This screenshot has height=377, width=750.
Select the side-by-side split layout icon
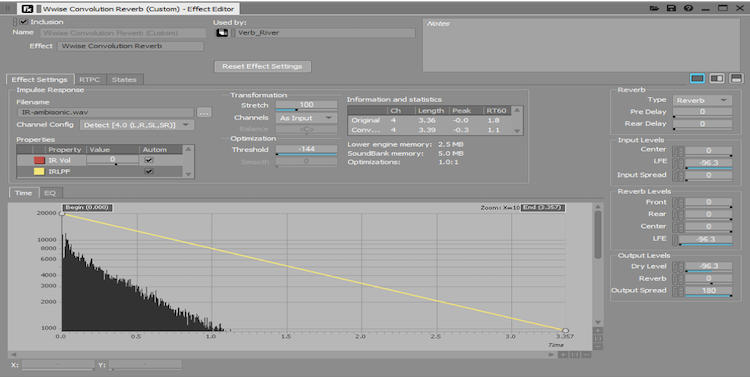click(717, 78)
